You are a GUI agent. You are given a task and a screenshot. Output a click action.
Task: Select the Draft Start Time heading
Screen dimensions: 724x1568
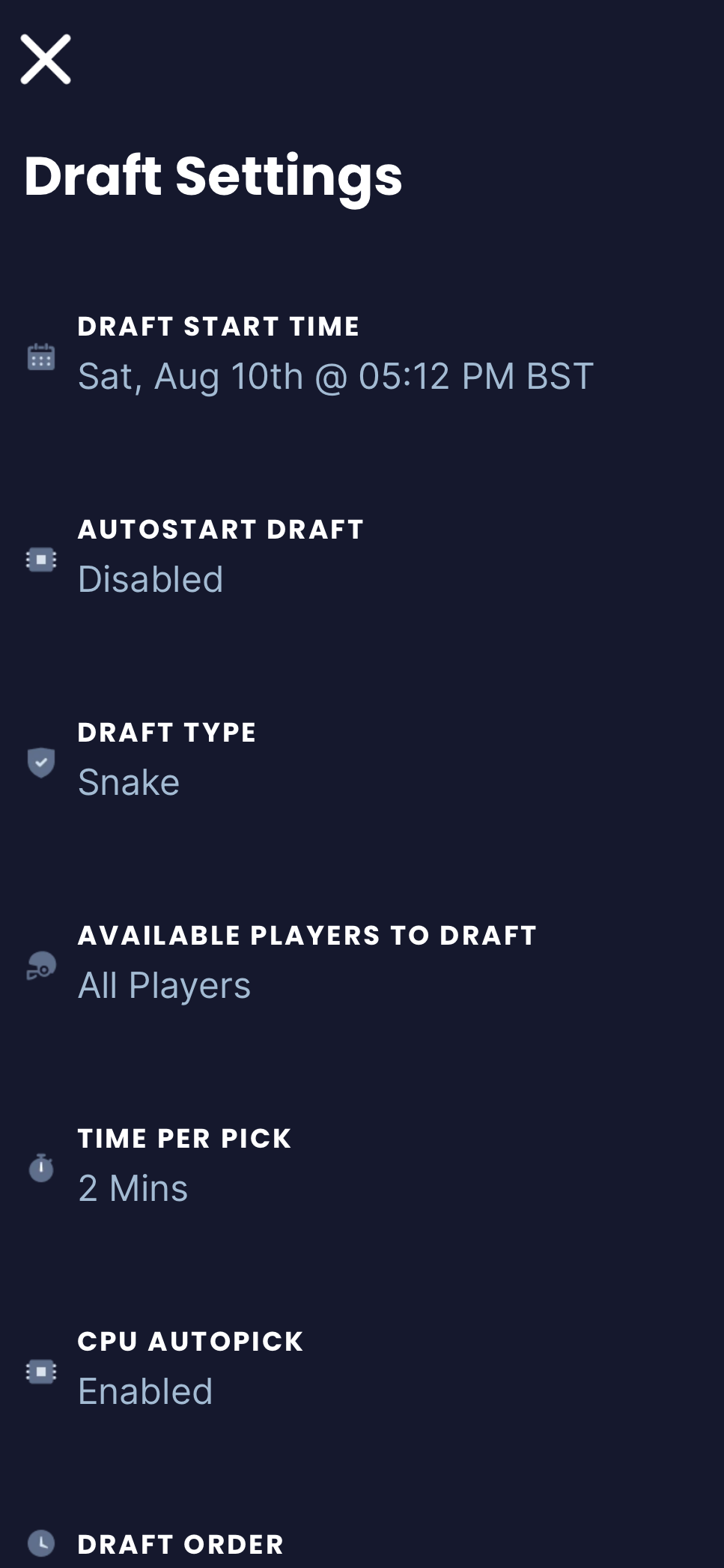[x=219, y=327]
